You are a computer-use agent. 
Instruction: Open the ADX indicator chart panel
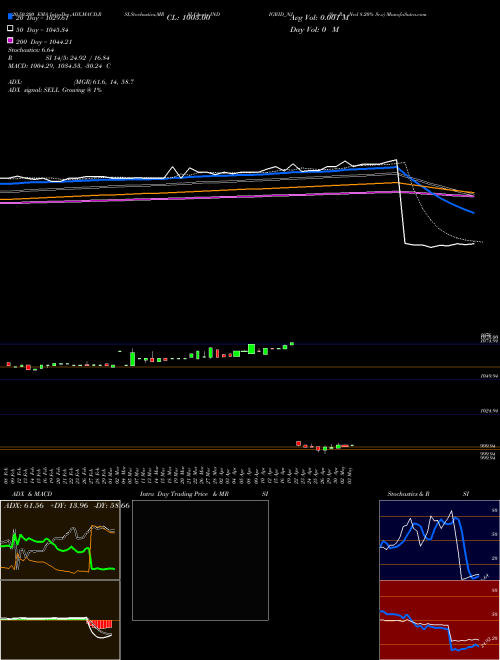tap(60, 540)
